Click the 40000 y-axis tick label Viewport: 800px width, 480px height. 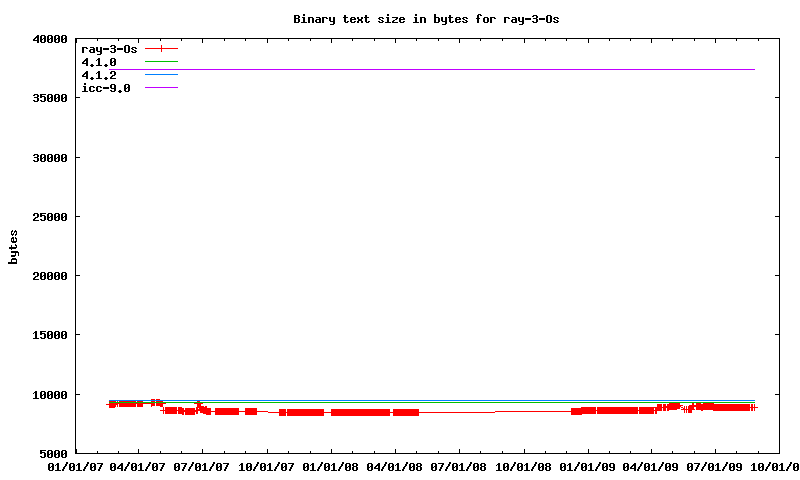tap(49, 40)
